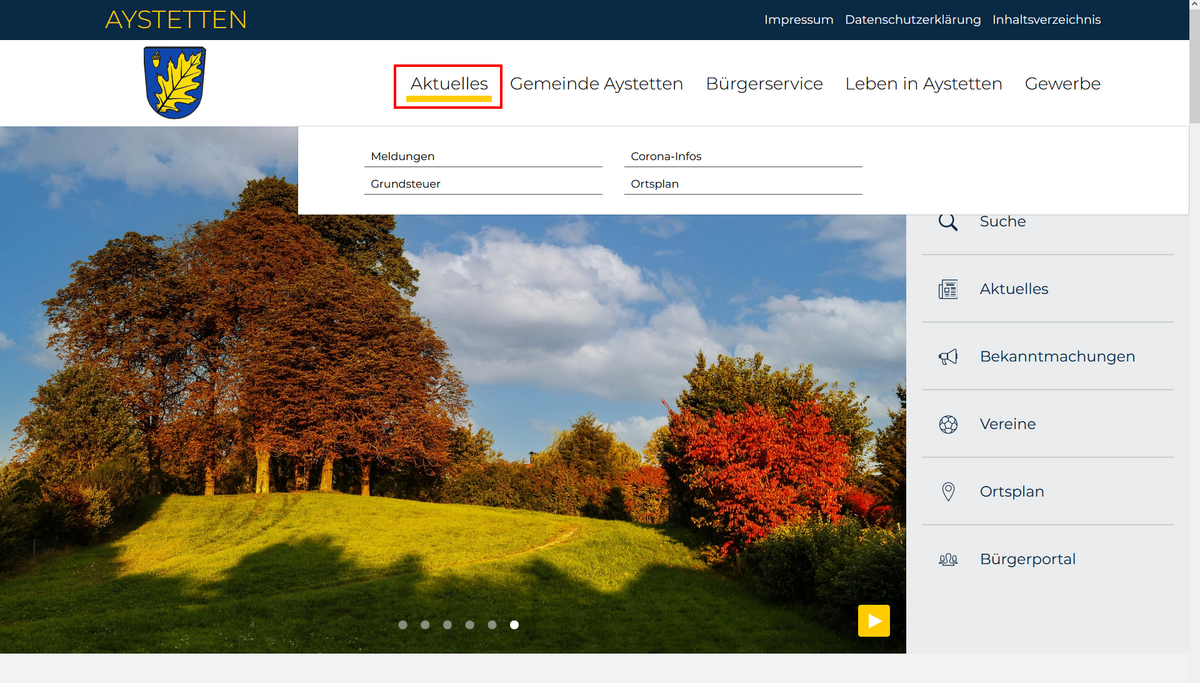The image size is (1200, 683).
Task: Open the Impressum link
Action: pos(799,19)
